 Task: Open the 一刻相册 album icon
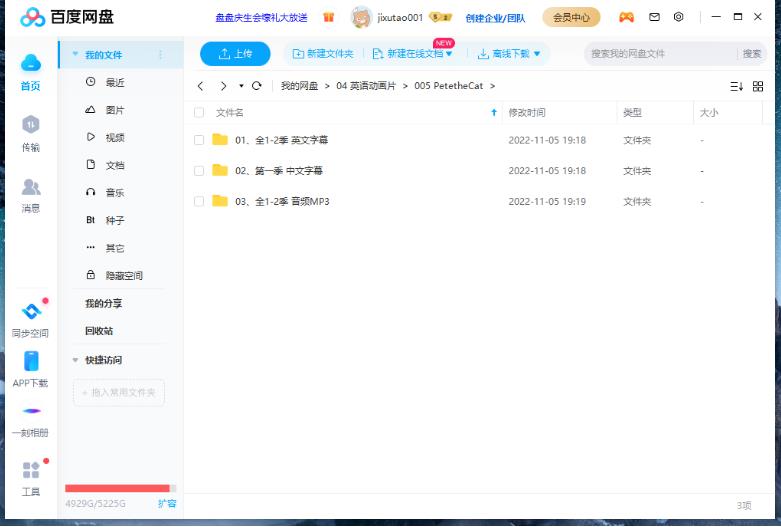[31, 411]
